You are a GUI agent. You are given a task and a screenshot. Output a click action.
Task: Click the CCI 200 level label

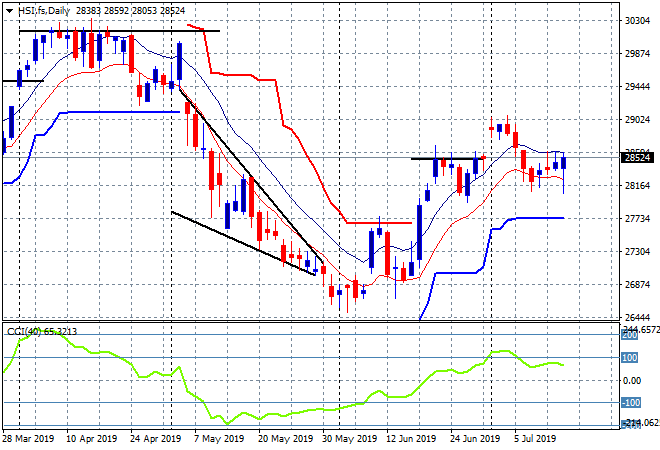630,335
